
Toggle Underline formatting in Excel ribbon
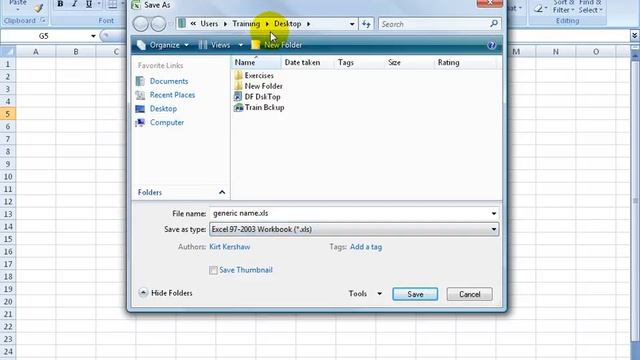[89, 4]
